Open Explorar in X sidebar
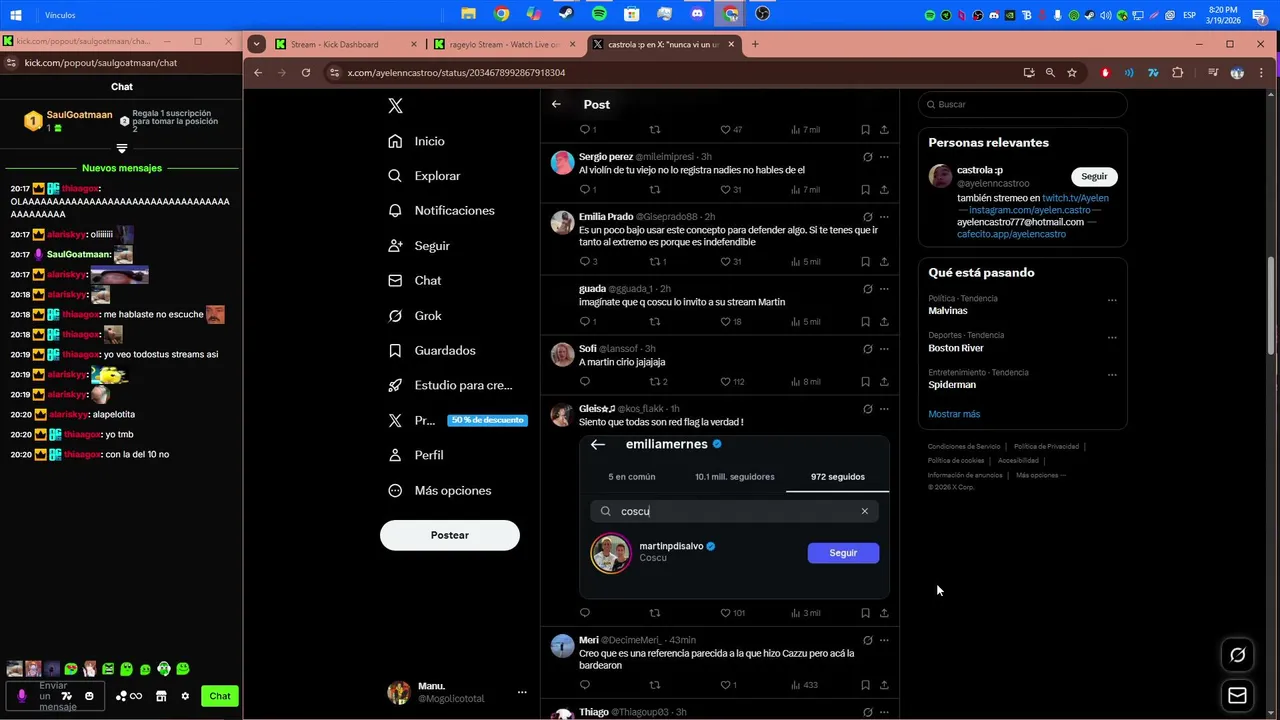Viewport: 1280px width, 720px height. (424, 176)
